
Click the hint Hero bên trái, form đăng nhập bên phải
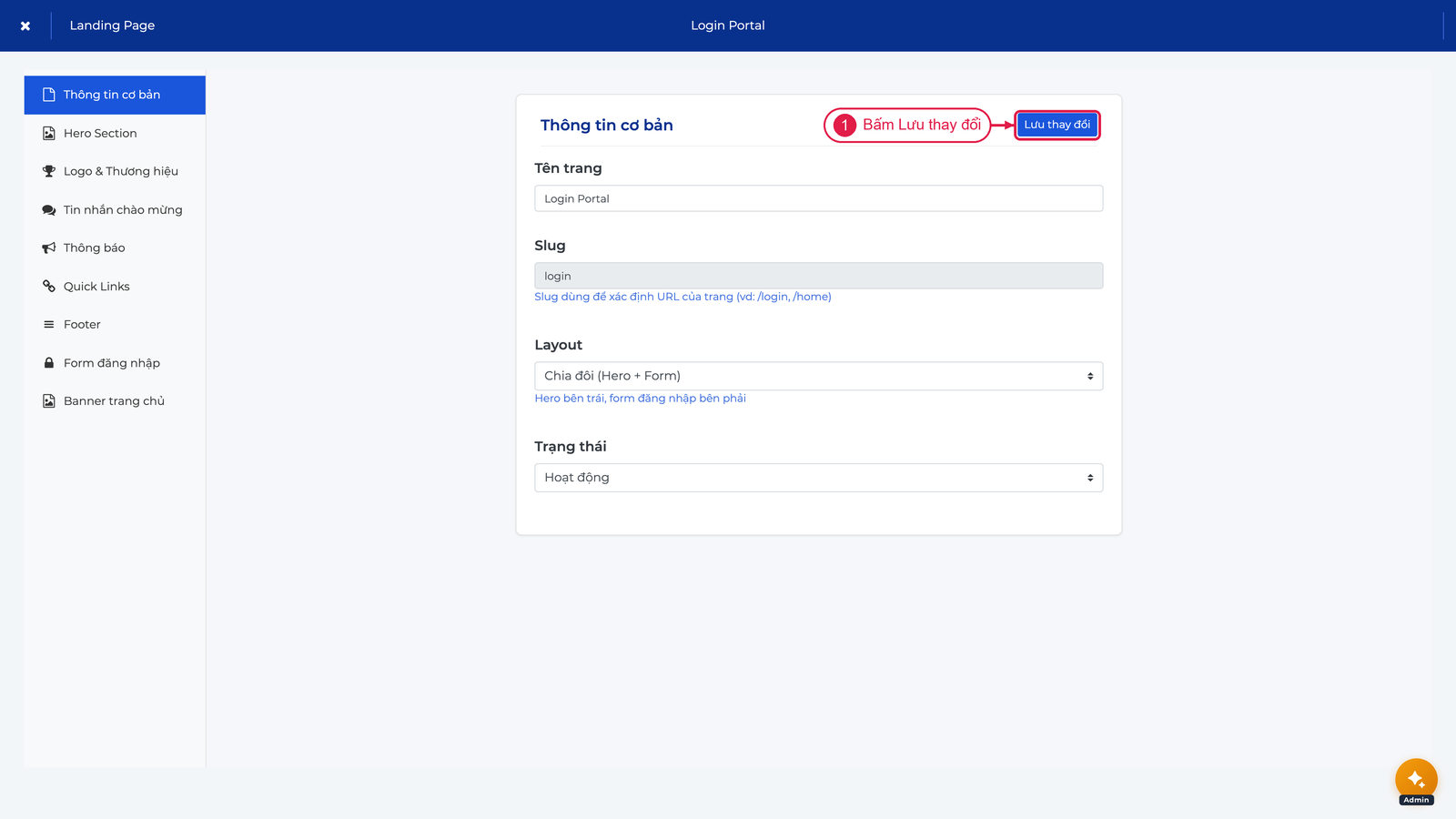[640, 399]
